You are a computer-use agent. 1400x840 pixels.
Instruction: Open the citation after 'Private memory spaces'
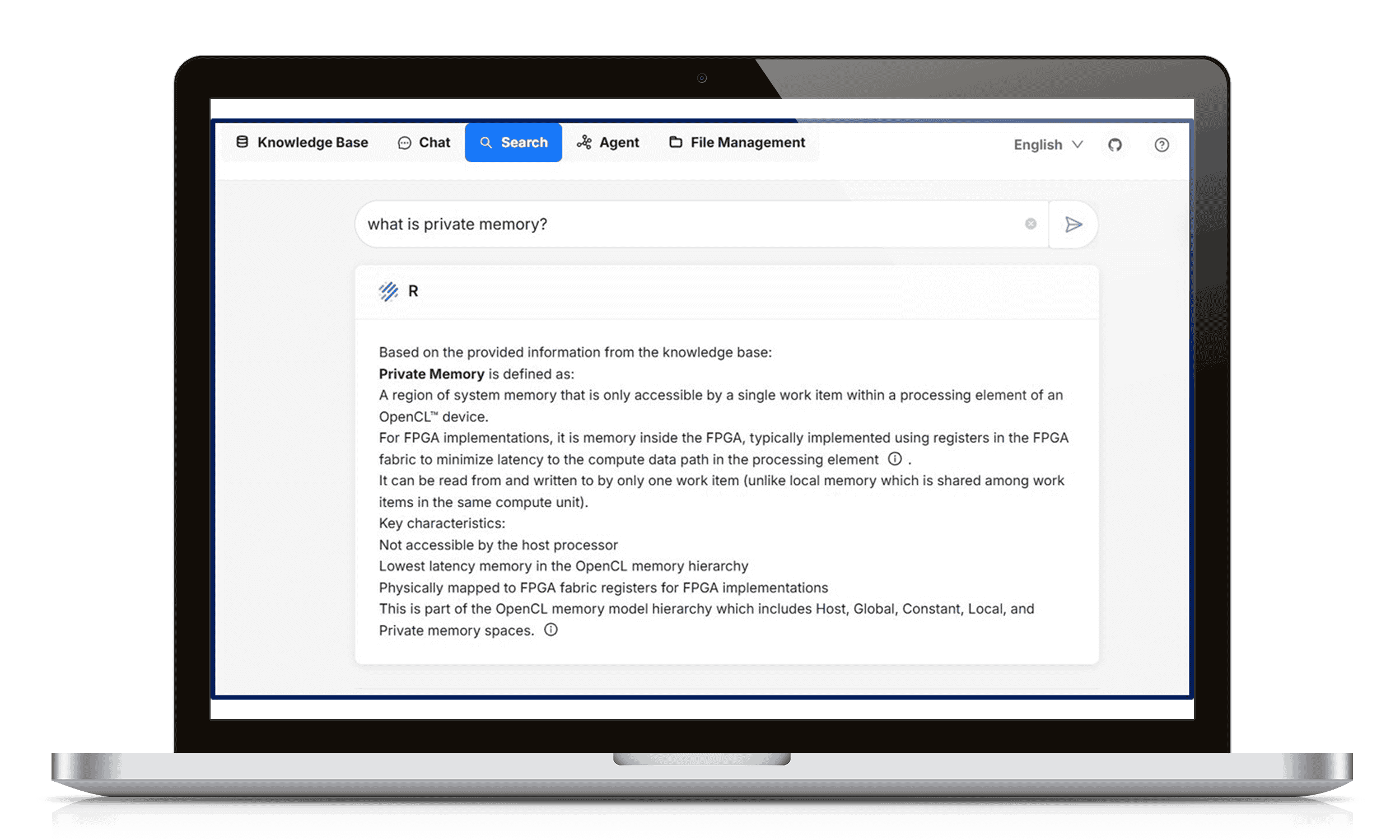(x=551, y=629)
